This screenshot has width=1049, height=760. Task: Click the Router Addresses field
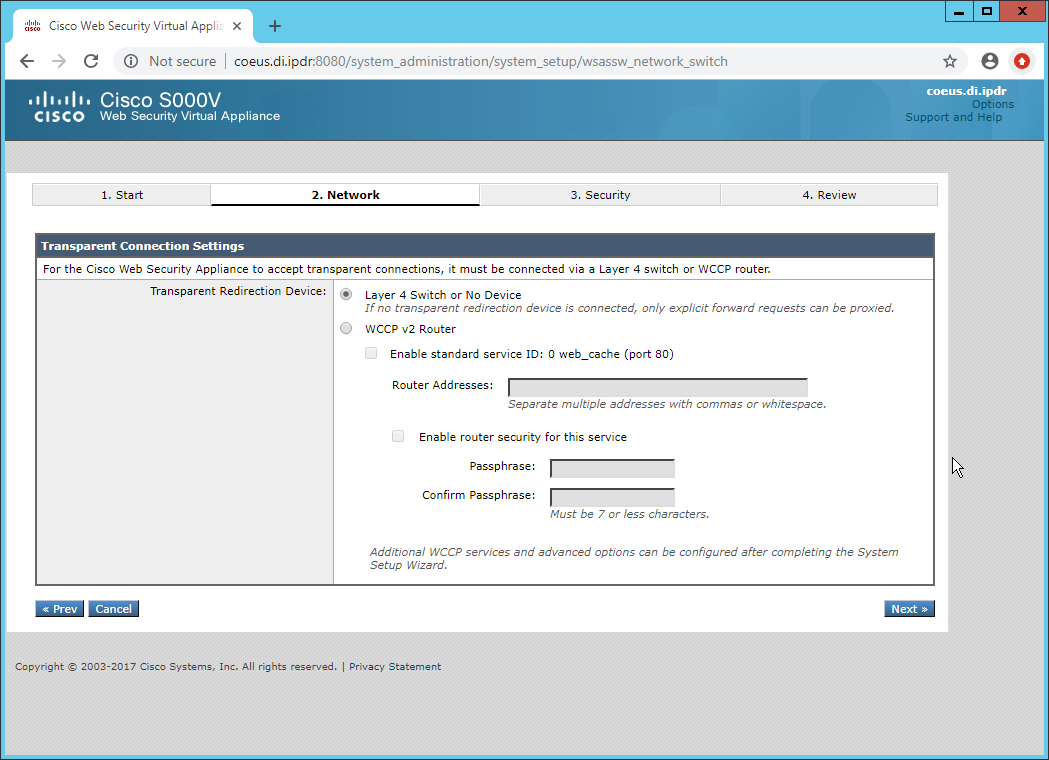pos(658,387)
